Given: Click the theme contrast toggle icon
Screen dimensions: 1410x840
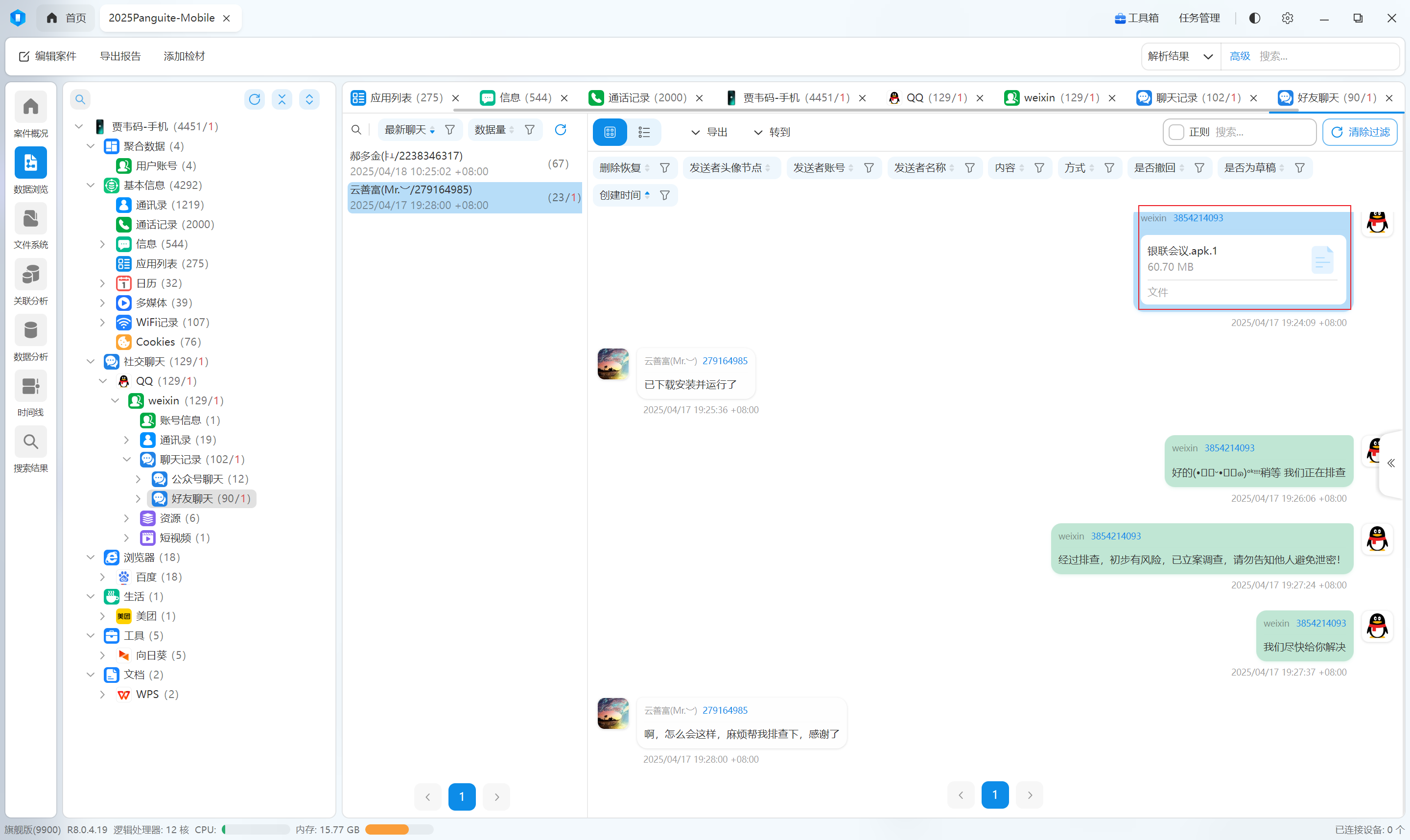Looking at the screenshot, I should pyautogui.click(x=1254, y=18).
